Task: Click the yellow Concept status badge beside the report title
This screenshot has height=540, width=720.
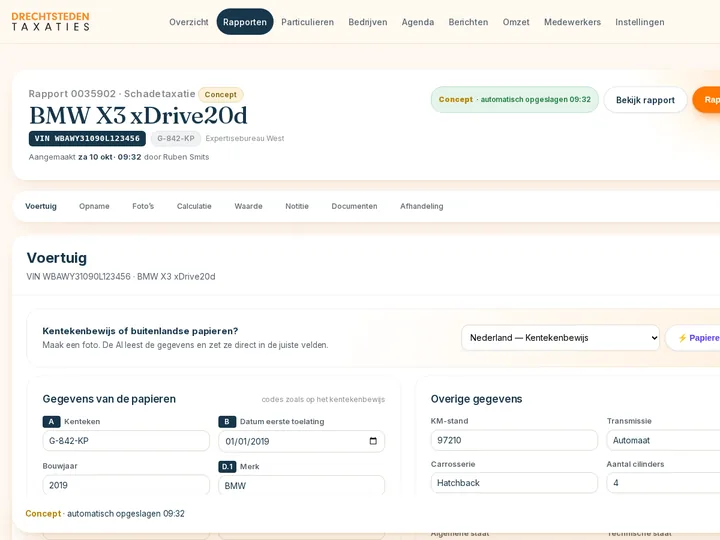Action: coord(220,95)
